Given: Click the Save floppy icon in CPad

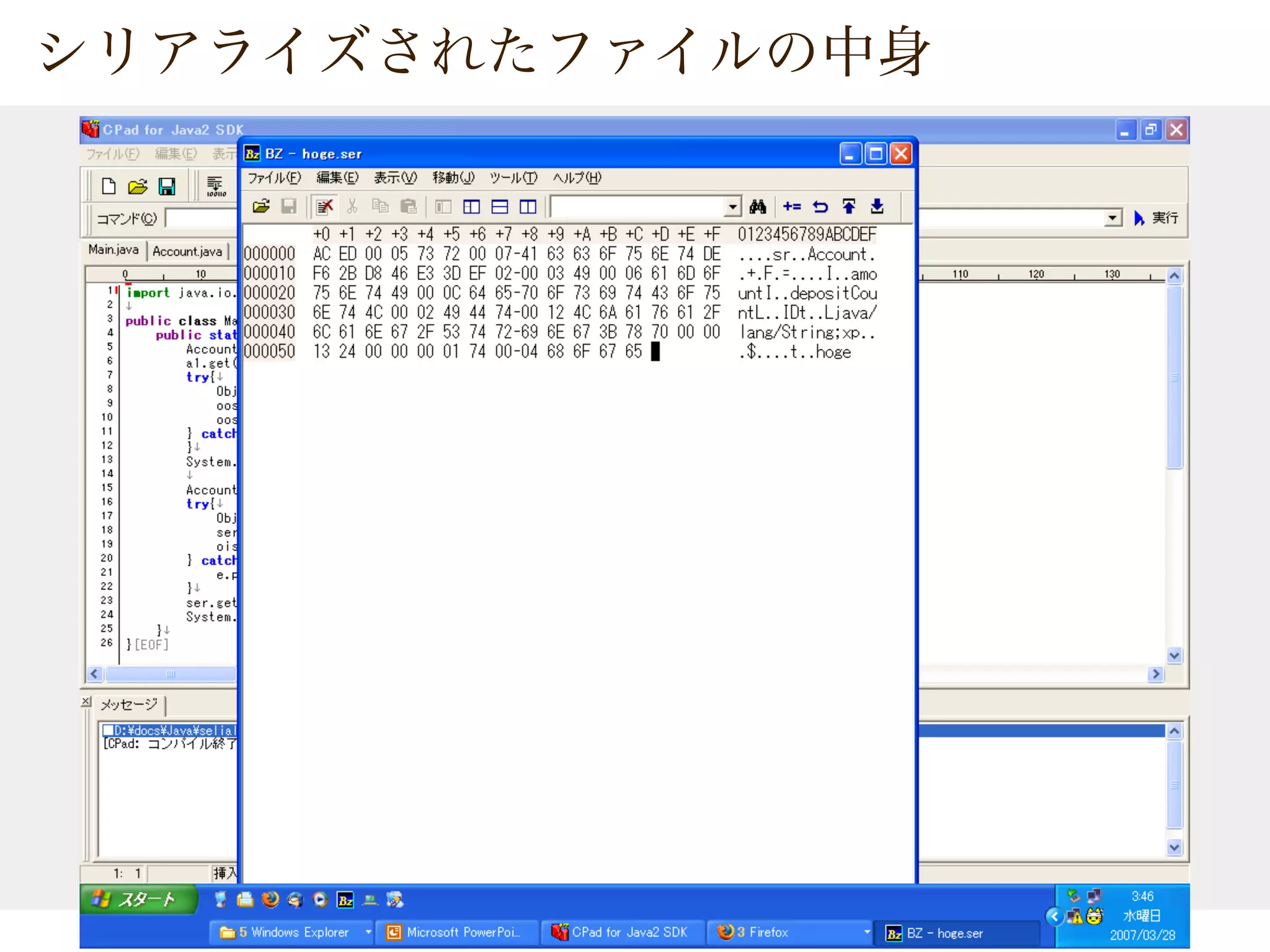Looking at the screenshot, I should (167, 186).
